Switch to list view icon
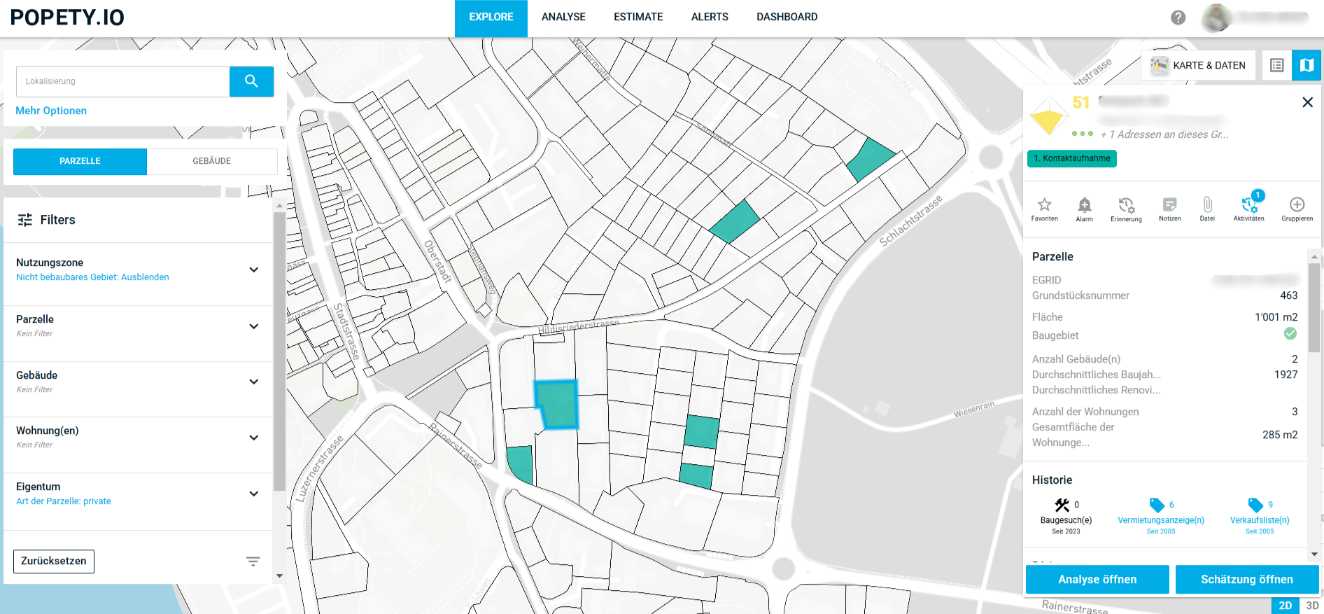Image resolution: width=1324 pixels, height=614 pixels. [1277, 65]
